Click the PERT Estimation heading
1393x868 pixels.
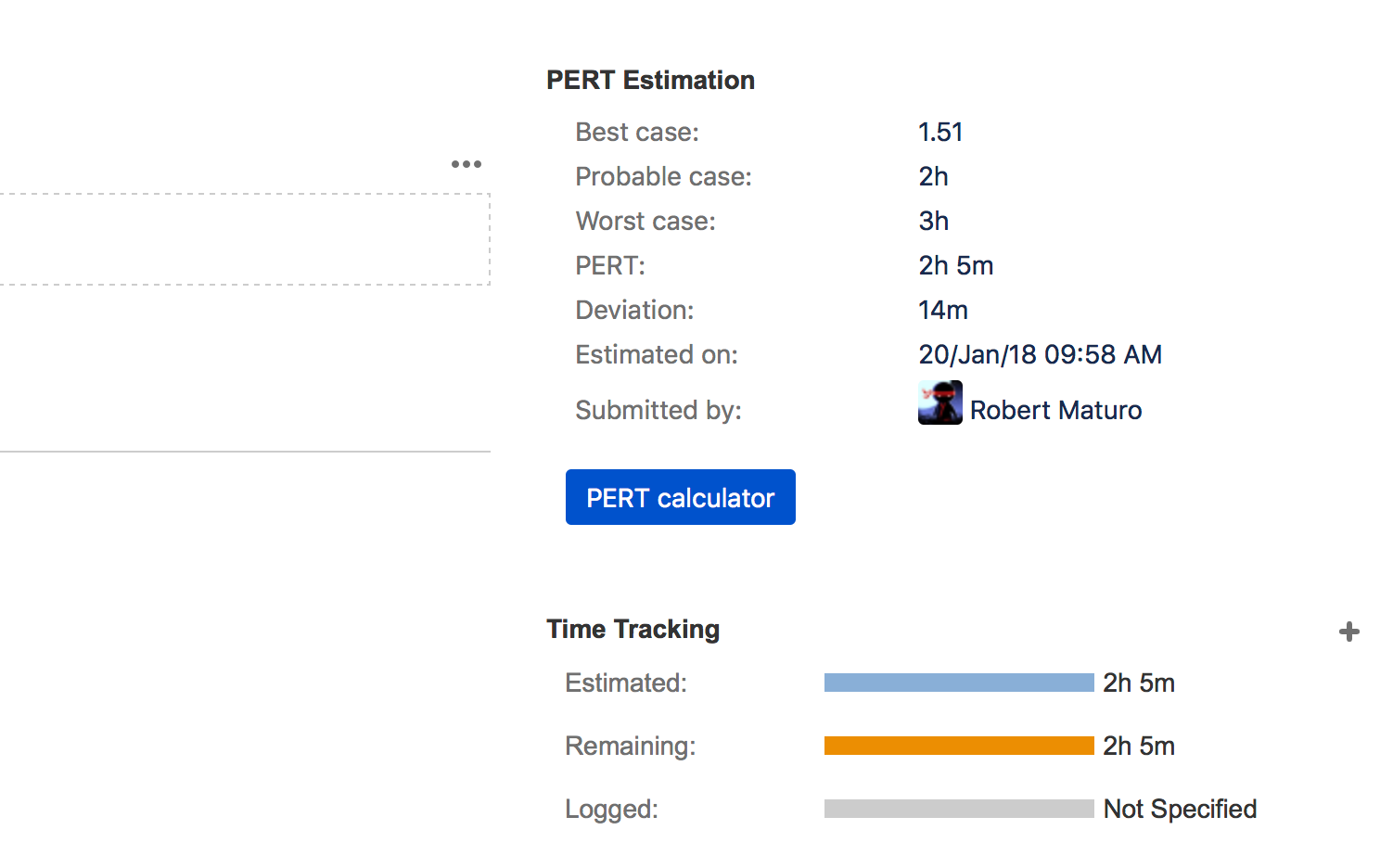click(650, 80)
